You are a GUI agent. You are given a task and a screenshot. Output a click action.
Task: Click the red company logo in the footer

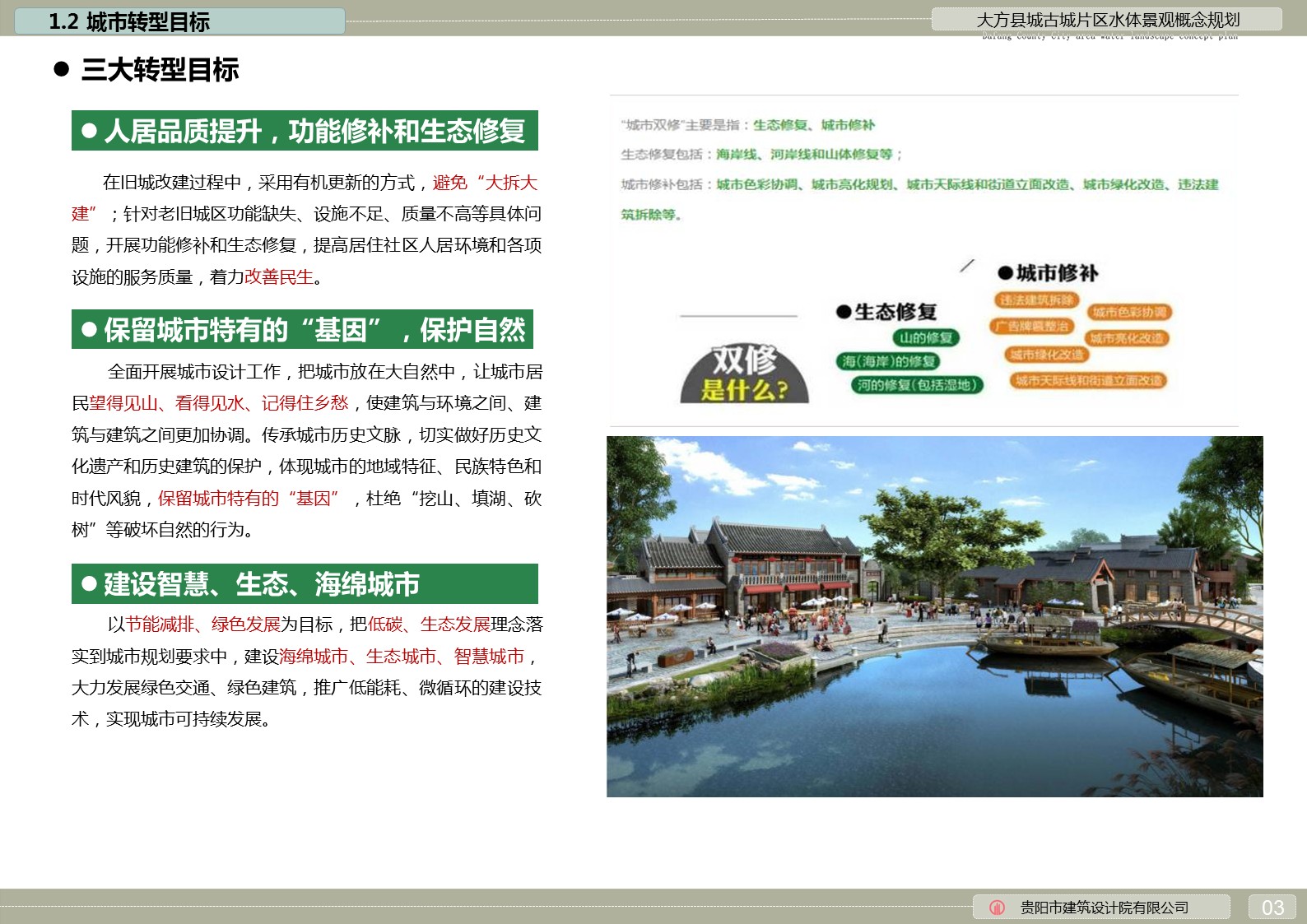(997, 908)
